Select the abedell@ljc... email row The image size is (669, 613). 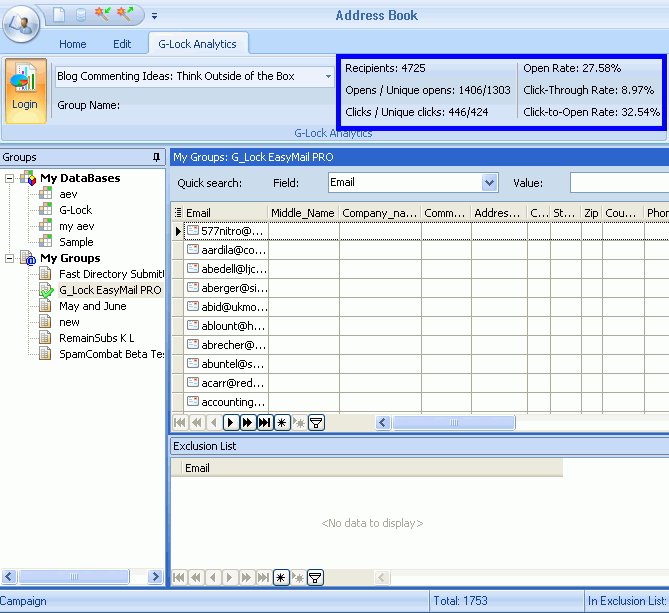coord(227,269)
